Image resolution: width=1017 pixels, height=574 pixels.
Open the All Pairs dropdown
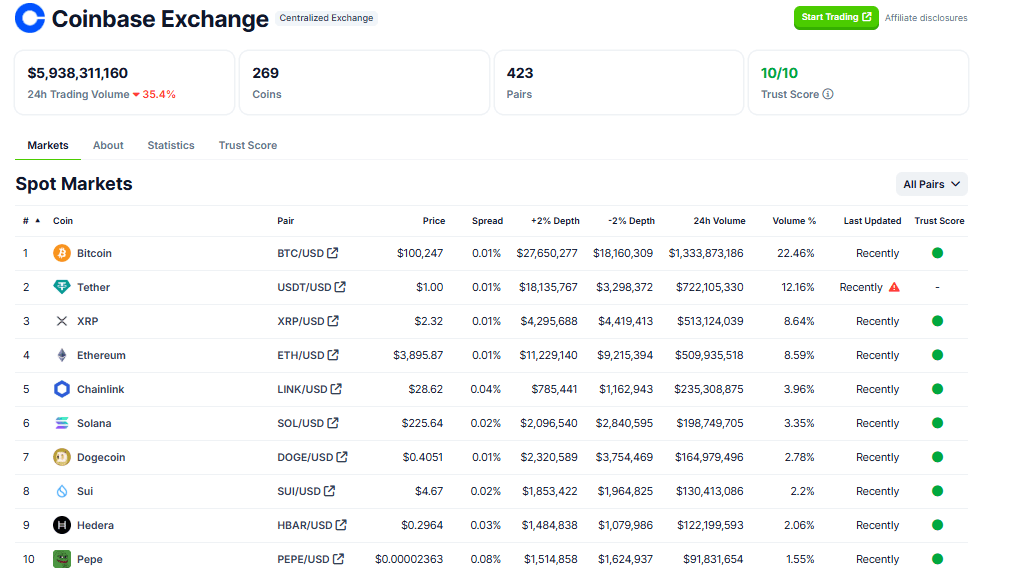[931, 184]
